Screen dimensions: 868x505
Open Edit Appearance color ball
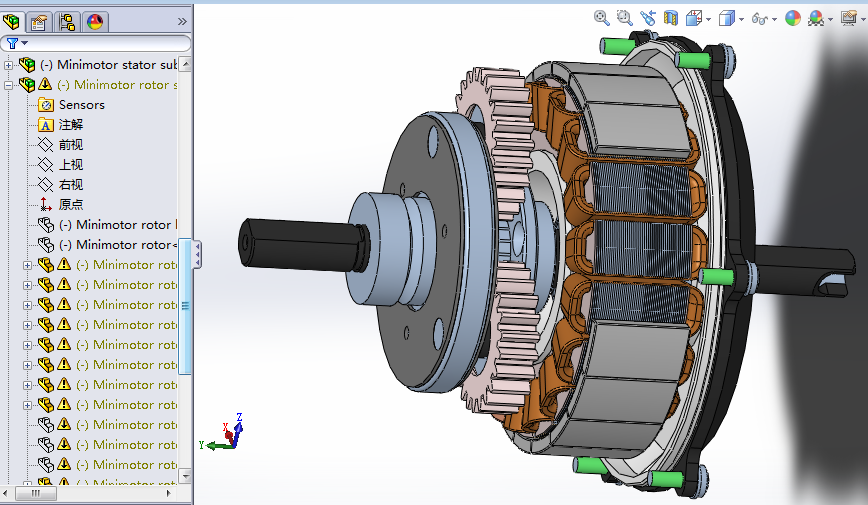793,18
